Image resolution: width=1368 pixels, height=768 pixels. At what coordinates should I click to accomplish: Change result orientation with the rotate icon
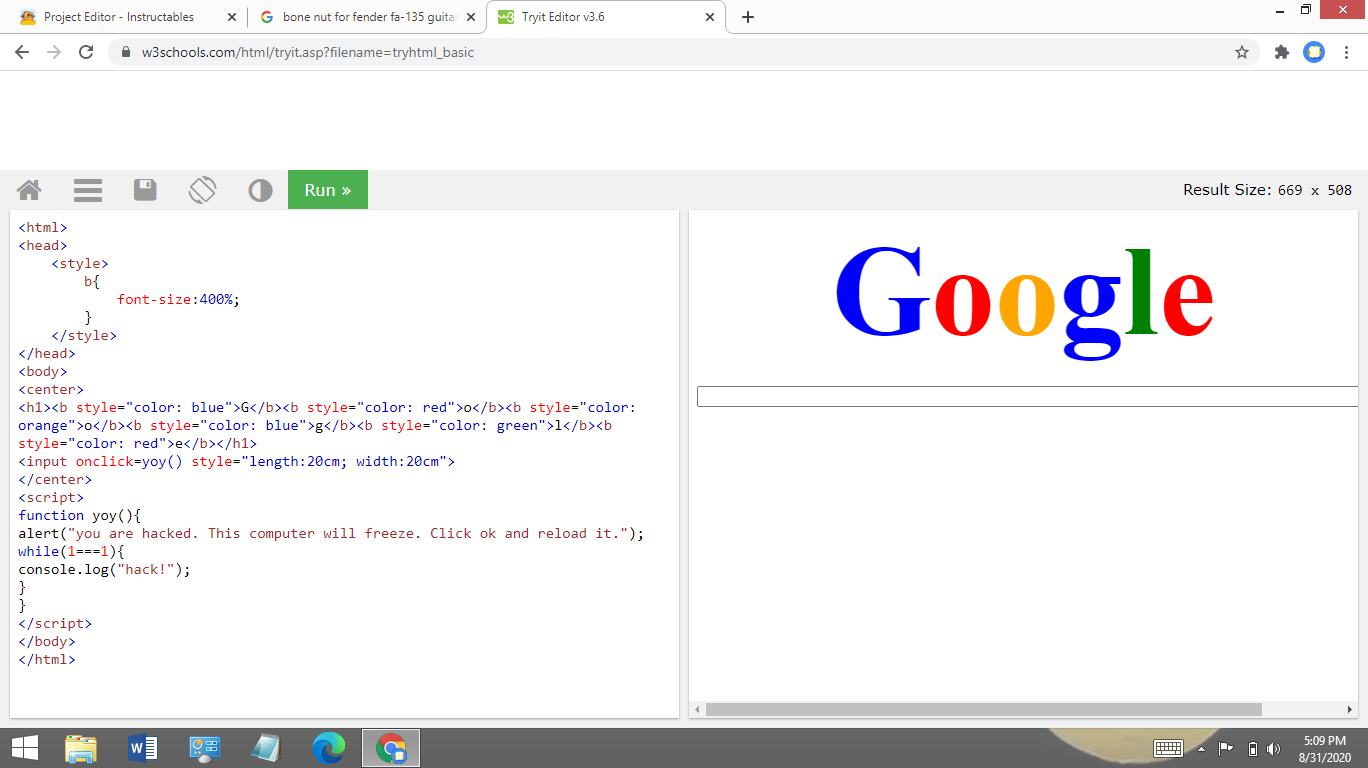[202, 190]
